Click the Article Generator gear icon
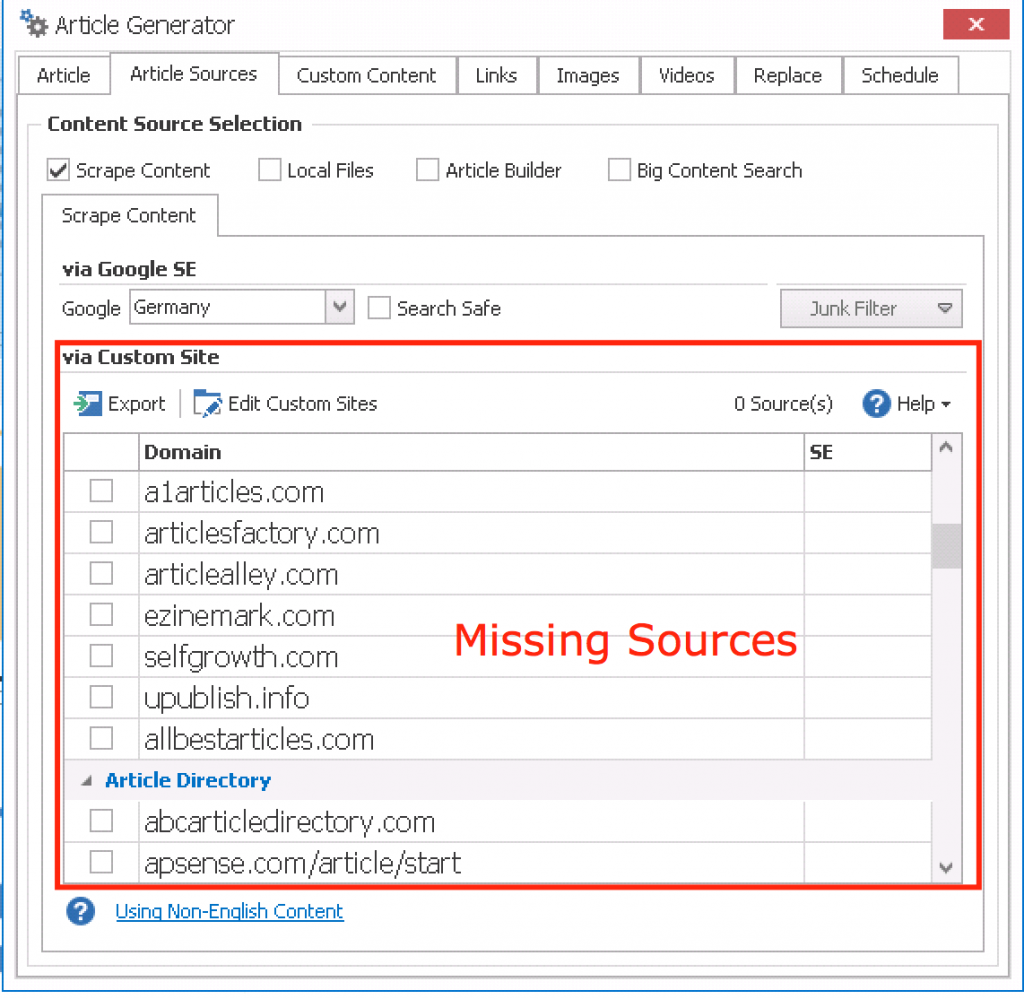The height and width of the screenshot is (999, 1024). coord(34,24)
